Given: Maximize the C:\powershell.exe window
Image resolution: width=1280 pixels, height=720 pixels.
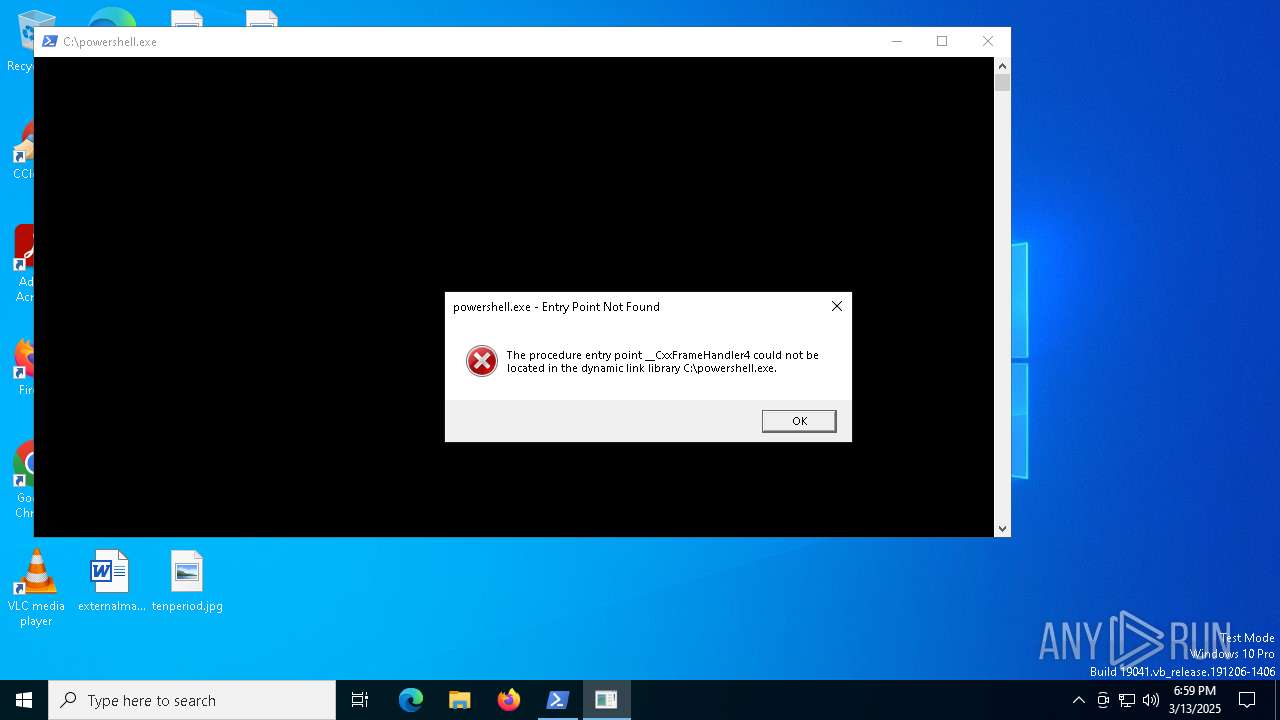Looking at the screenshot, I should 942,41.
